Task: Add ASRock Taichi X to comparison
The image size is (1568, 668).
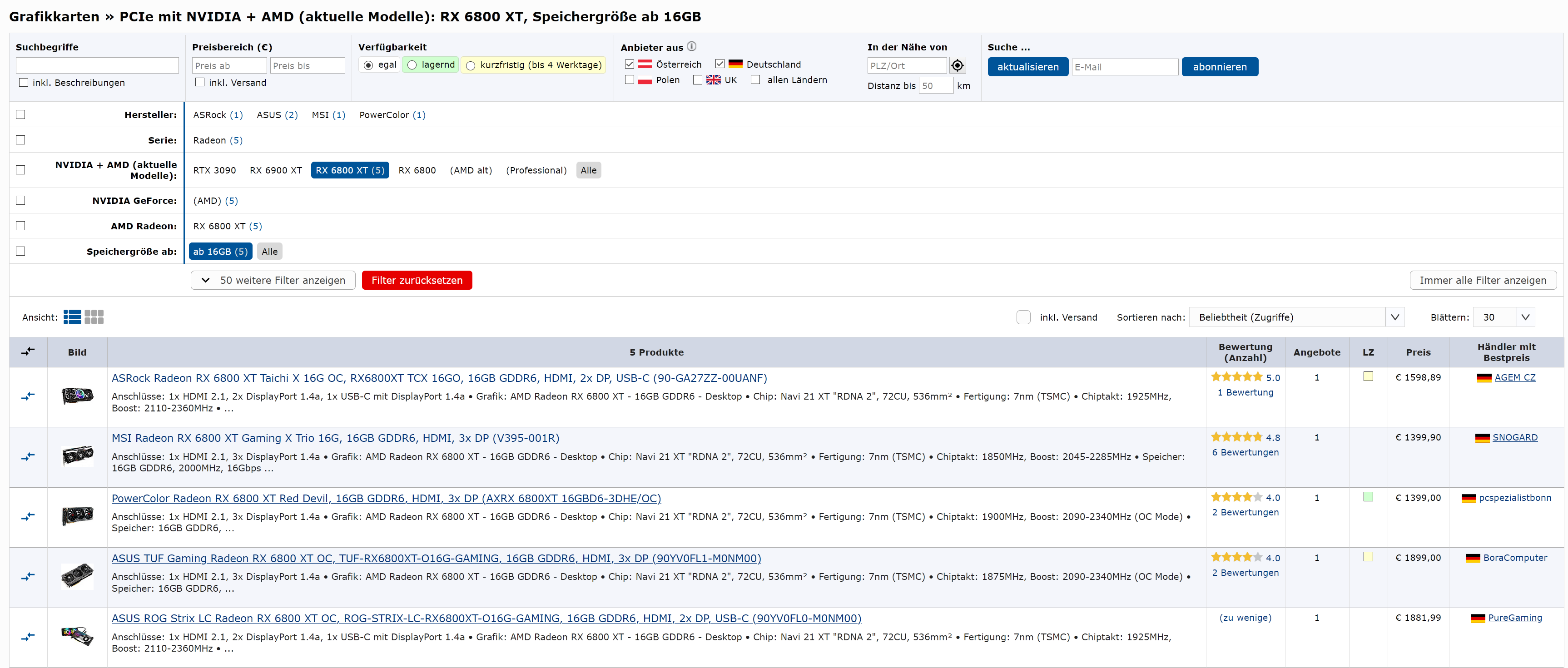Action: point(28,396)
